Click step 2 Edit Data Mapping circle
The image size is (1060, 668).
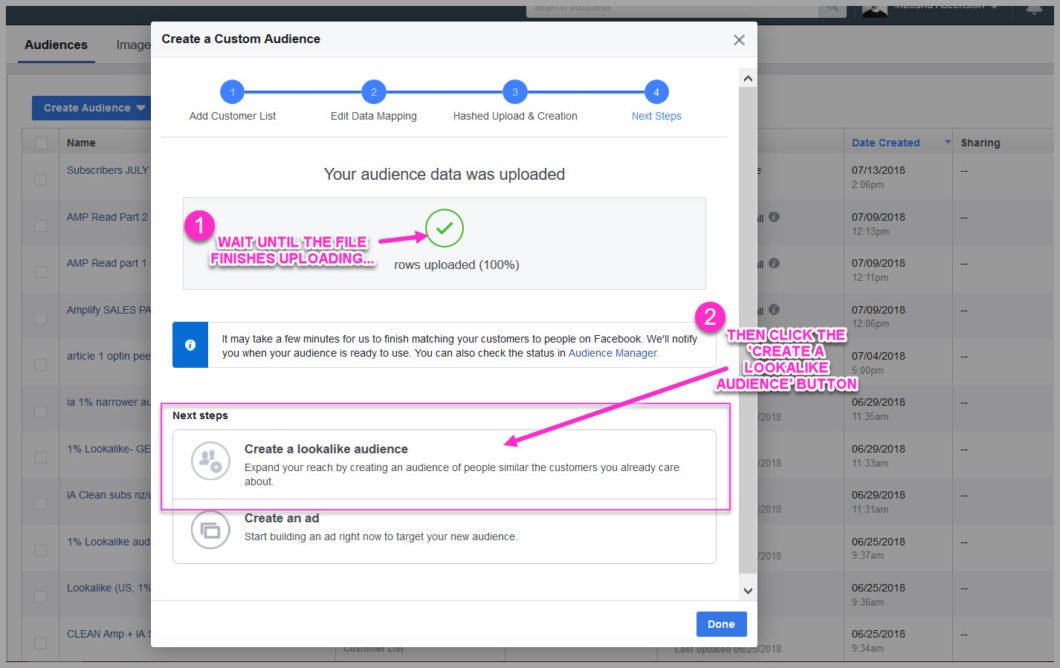click(373, 92)
